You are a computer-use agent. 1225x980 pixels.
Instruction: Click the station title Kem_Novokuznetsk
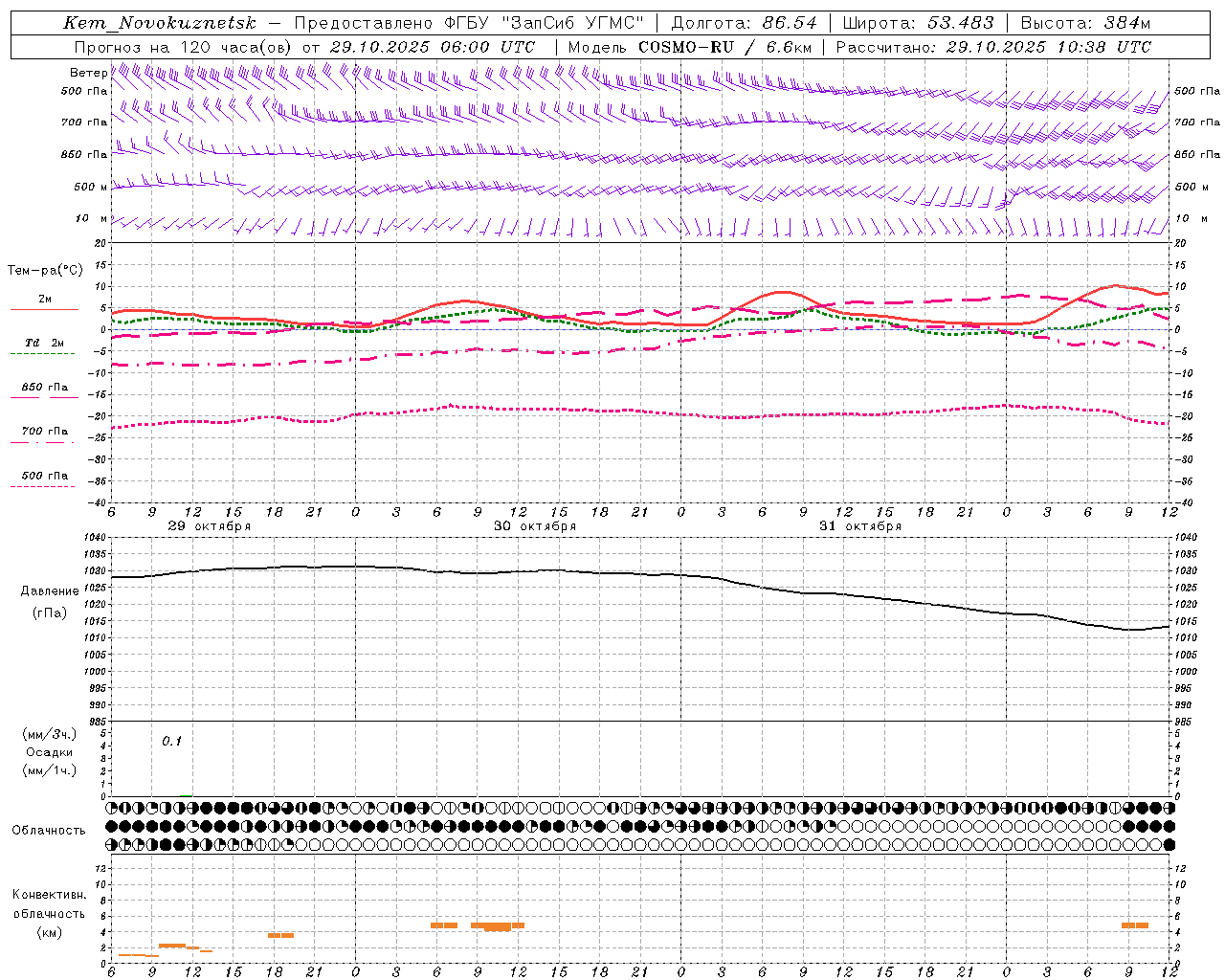[x=160, y=23]
